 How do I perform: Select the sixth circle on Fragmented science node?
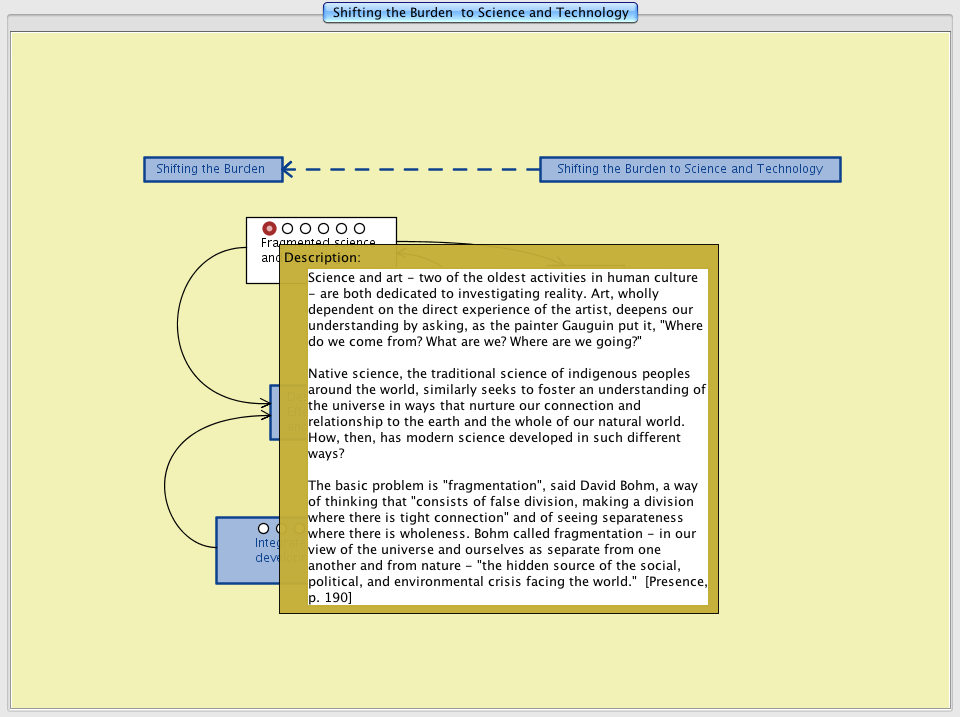[359, 228]
